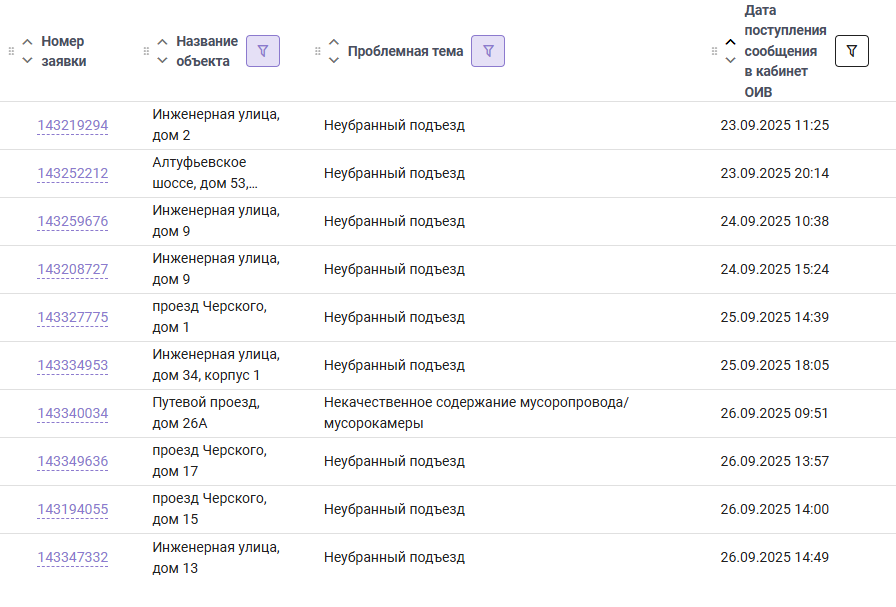Sort Номер заявки ascending with up arrow

[27, 42]
